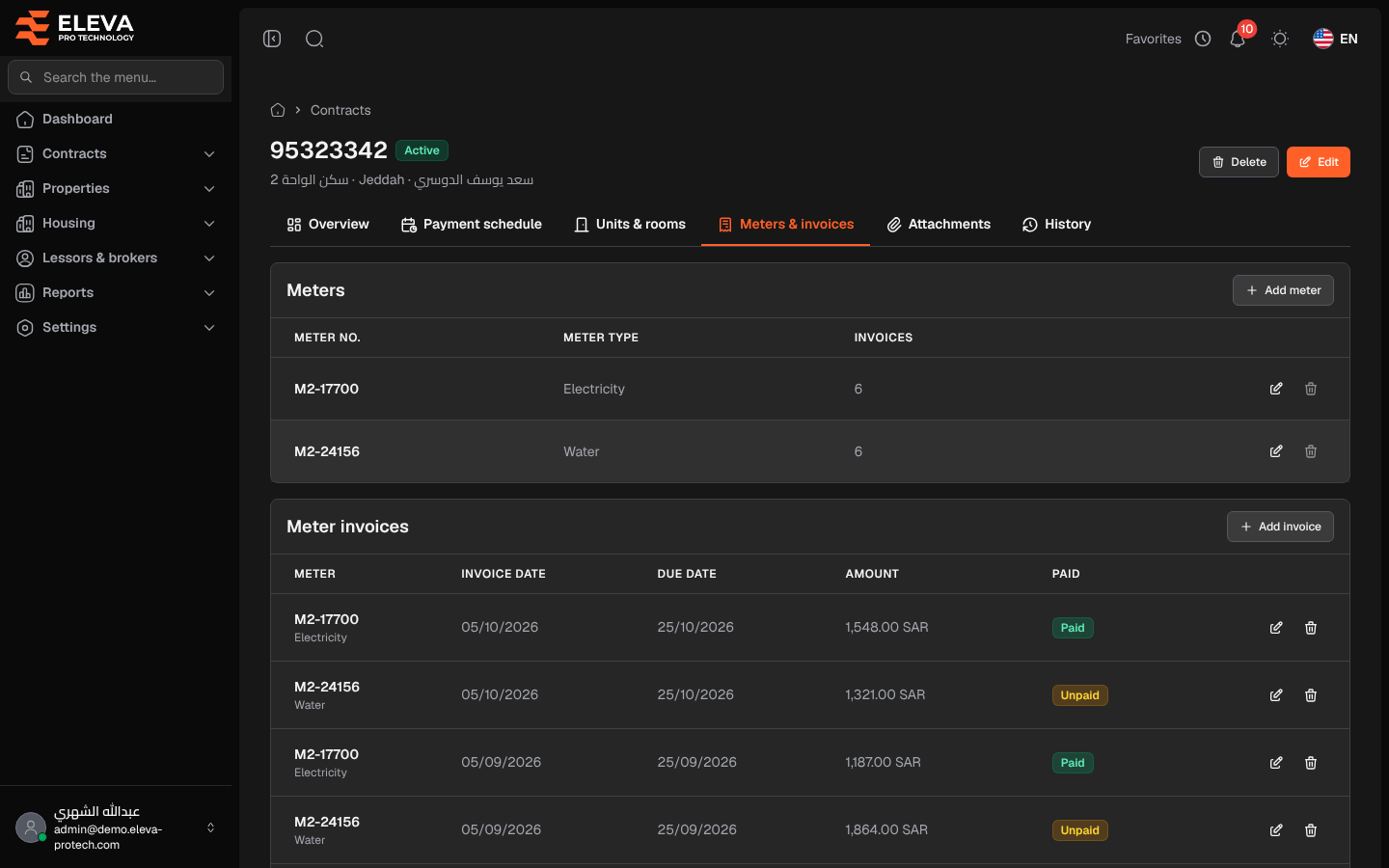The height and width of the screenshot is (868, 1389).
Task: Expand the Housing sidebar menu
Action: click(116, 223)
